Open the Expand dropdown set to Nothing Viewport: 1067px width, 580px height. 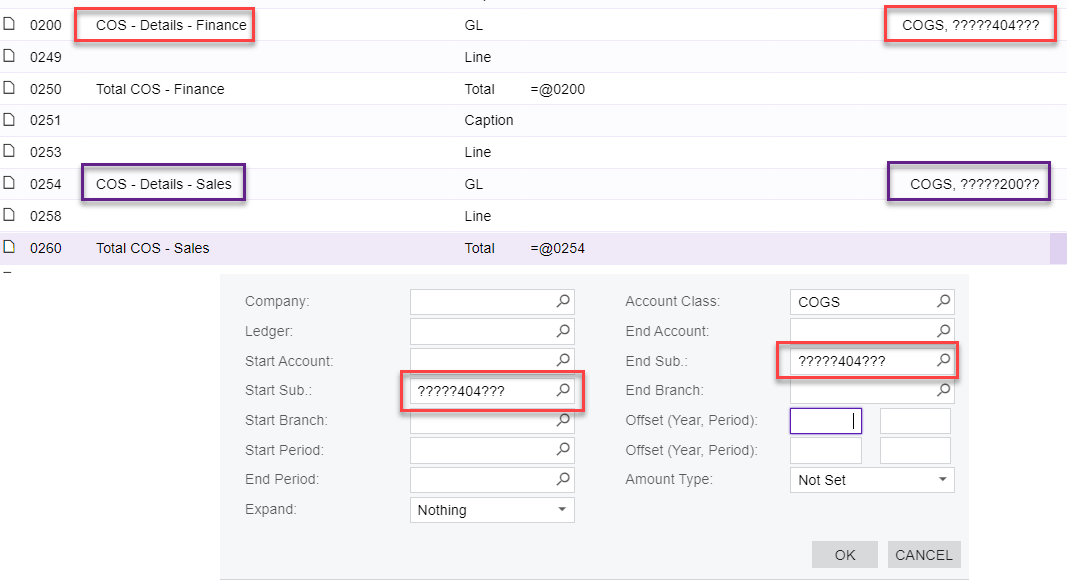562,510
